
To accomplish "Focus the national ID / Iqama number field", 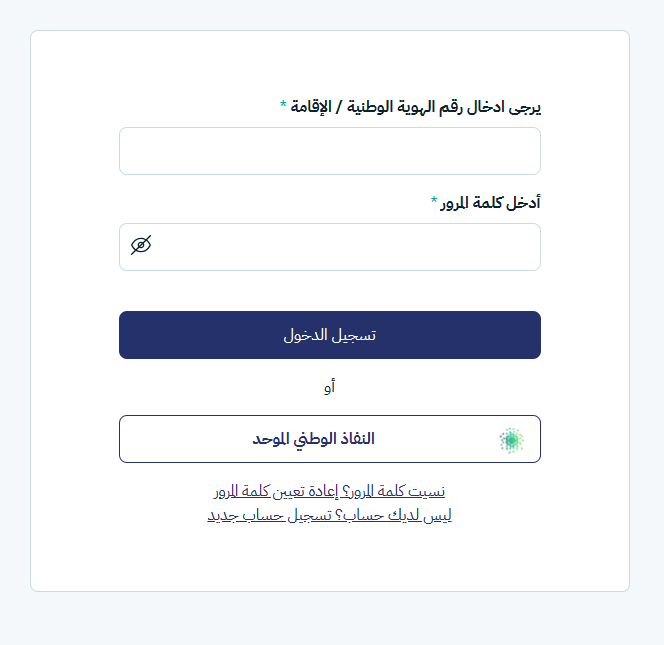I will (330, 151).
